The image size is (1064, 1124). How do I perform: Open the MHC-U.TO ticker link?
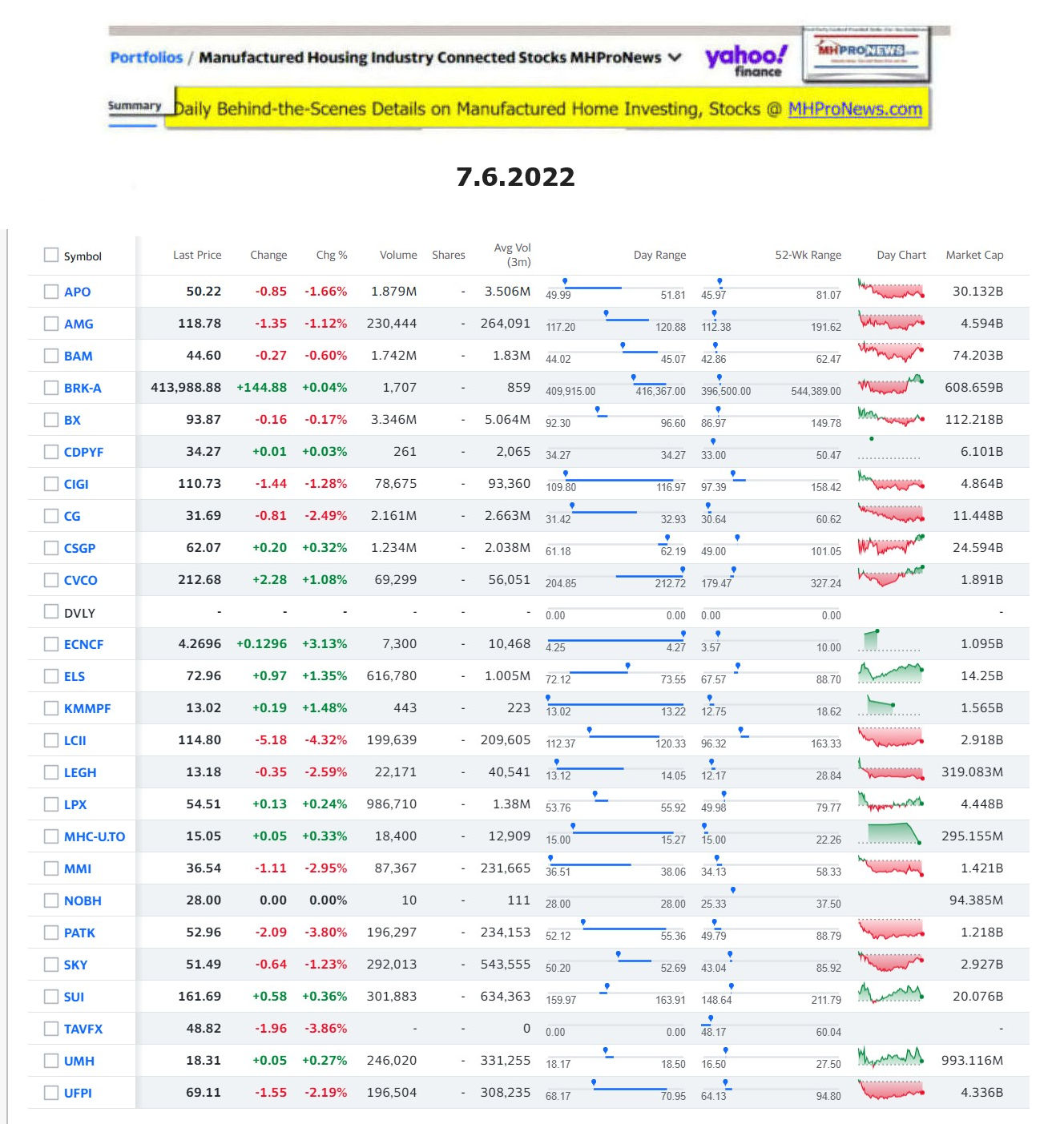coord(95,836)
